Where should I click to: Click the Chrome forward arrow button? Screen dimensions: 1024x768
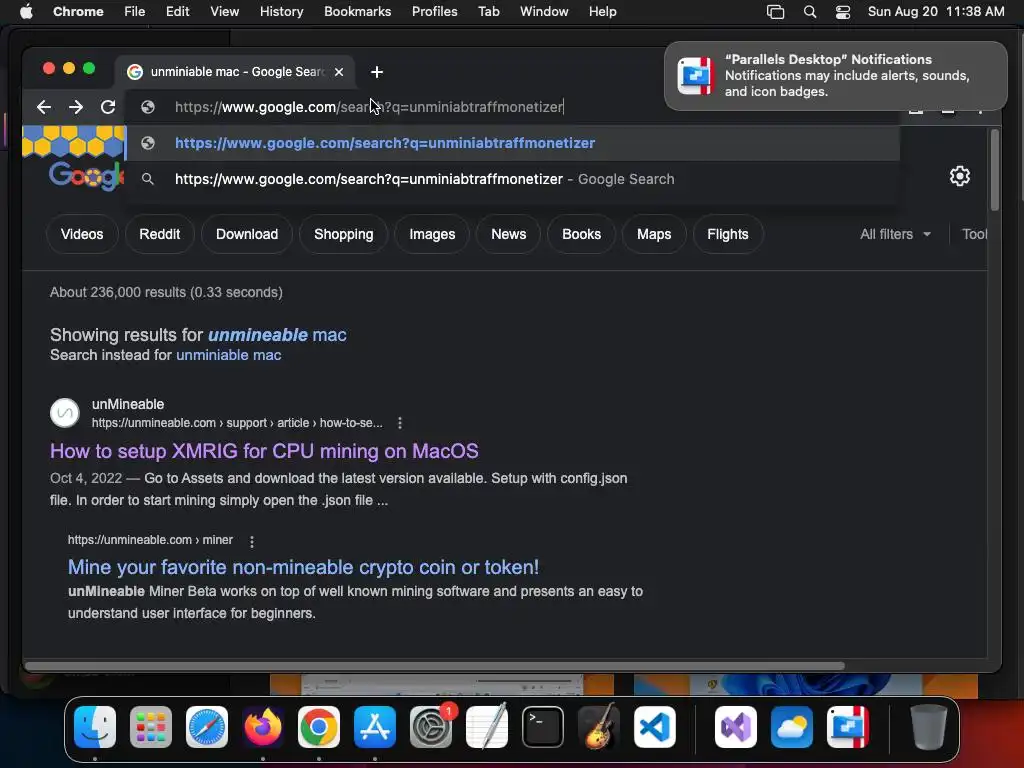click(x=76, y=107)
